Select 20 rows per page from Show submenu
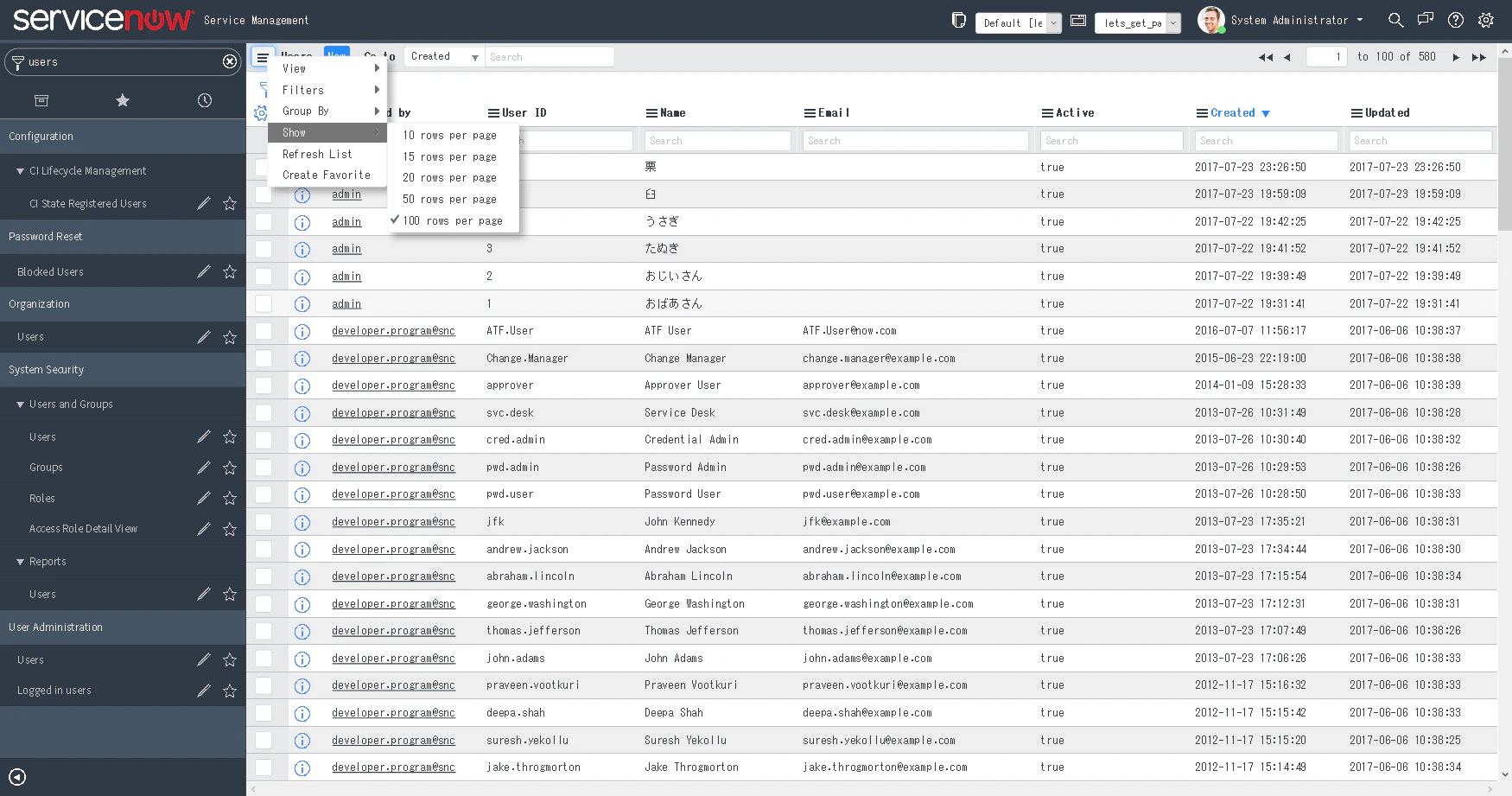The width and height of the screenshot is (1512, 796). click(449, 177)
